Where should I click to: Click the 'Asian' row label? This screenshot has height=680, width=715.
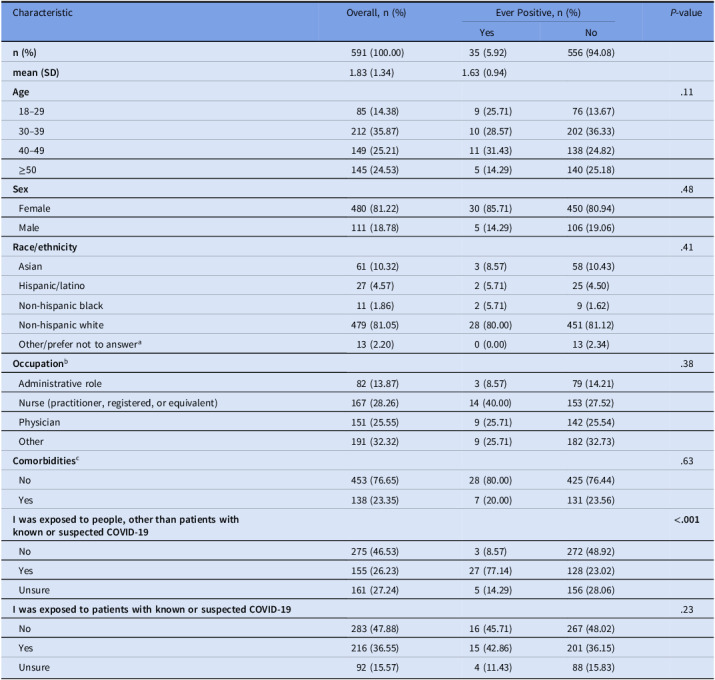click(x=31, y=266)
